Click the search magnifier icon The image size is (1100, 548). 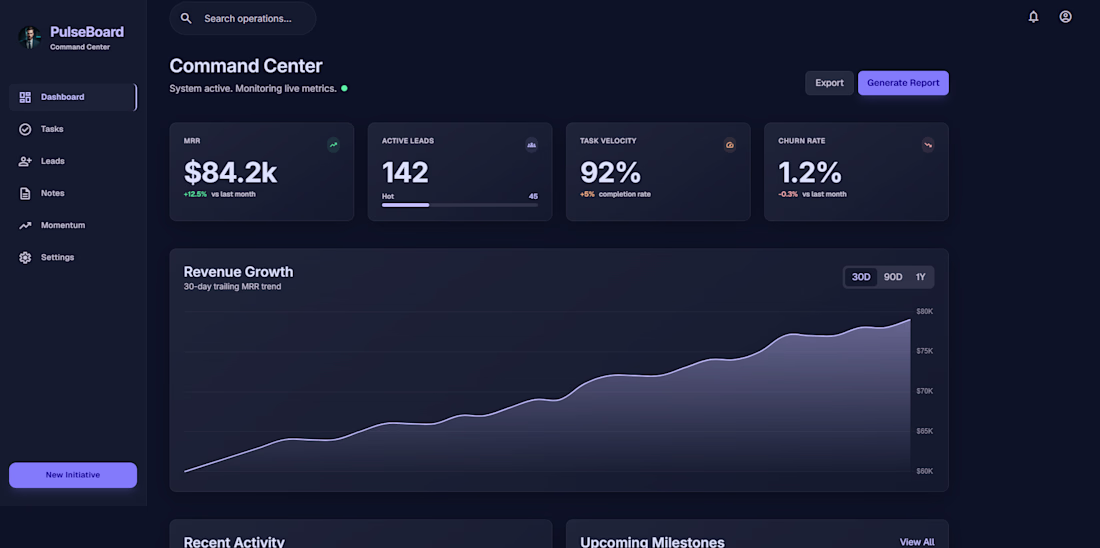186,18
